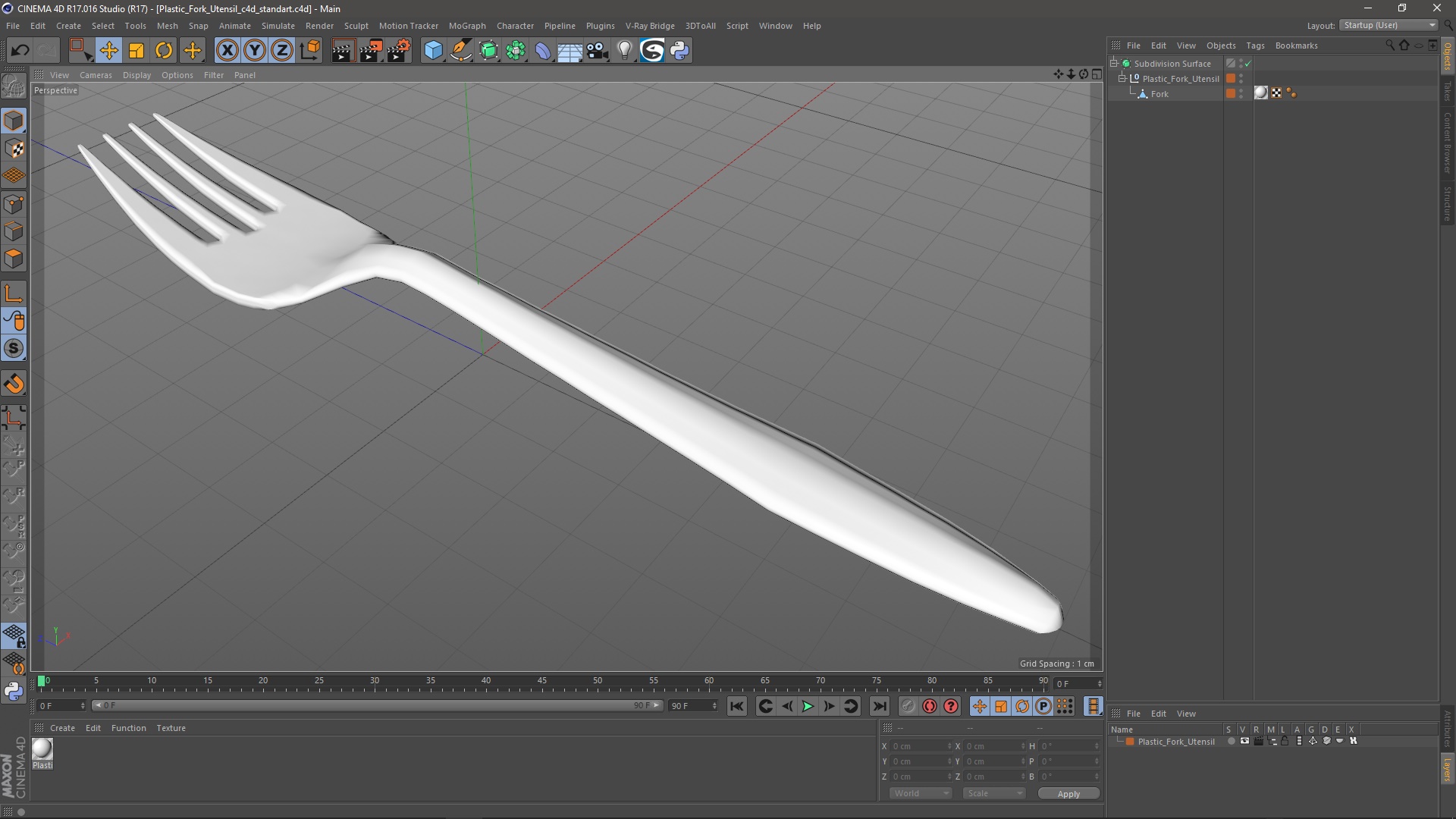Open the MoGraph menu
Viewport: 1456px width, 819px height.
pos(466,26)
